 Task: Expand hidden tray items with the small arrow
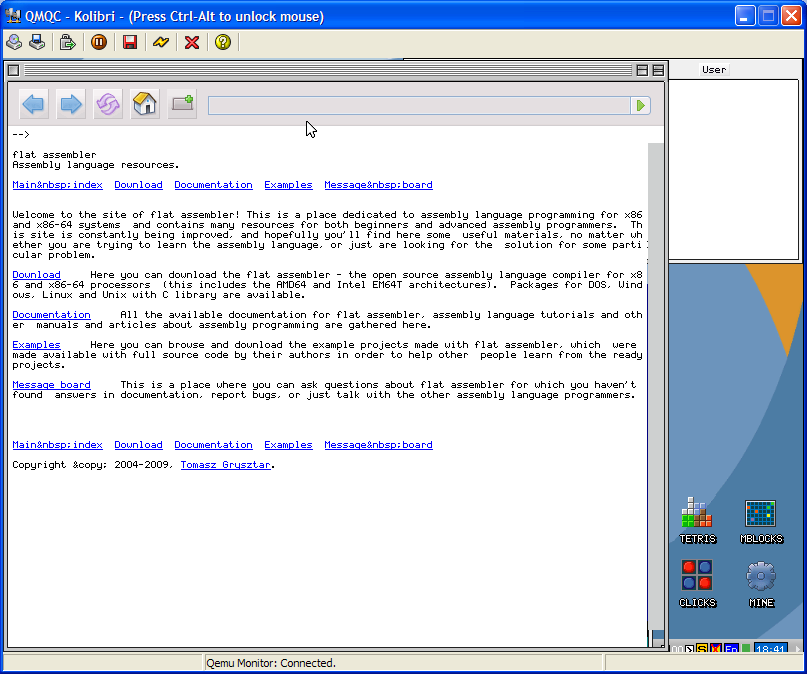tap(798, 648)
